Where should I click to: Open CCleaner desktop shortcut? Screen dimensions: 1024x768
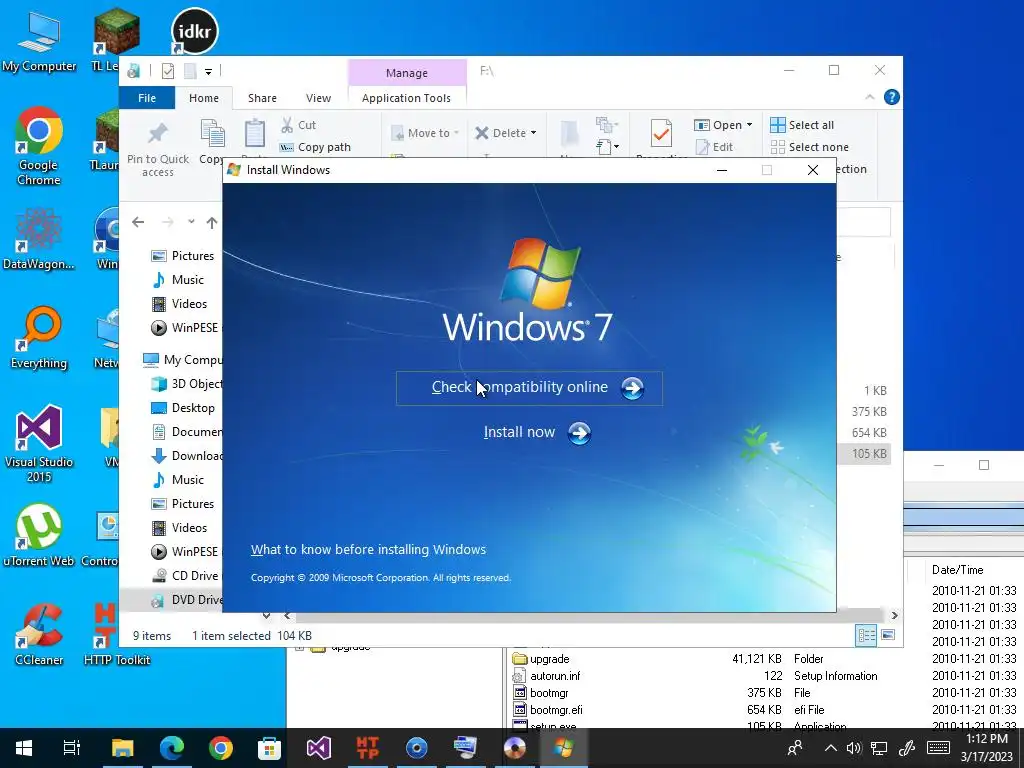(x=39, y=634)
